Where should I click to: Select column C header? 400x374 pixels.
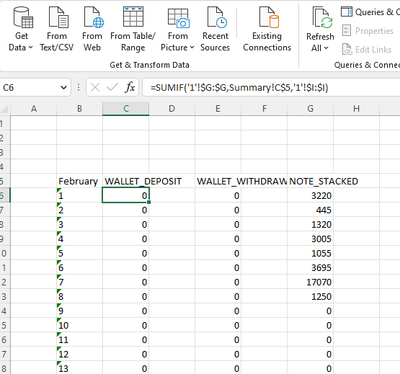pyautogui.click(x=126, y=109)
